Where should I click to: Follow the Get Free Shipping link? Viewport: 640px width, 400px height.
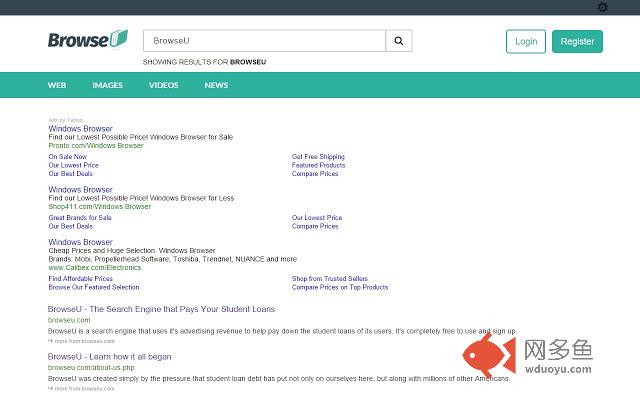[318, 157]
